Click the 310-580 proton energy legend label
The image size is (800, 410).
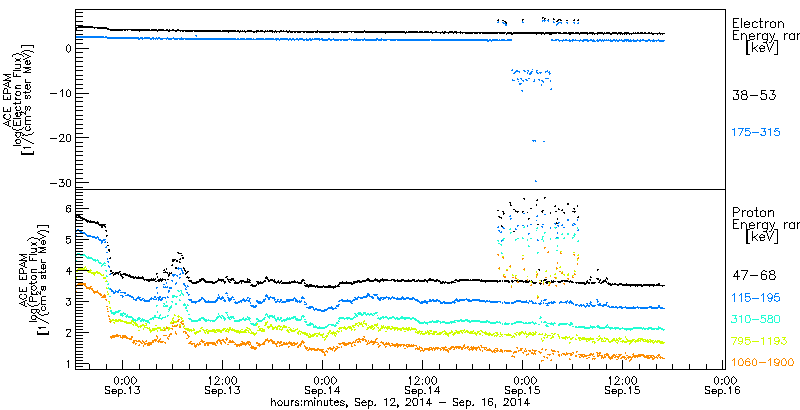[x=756, y=320]
